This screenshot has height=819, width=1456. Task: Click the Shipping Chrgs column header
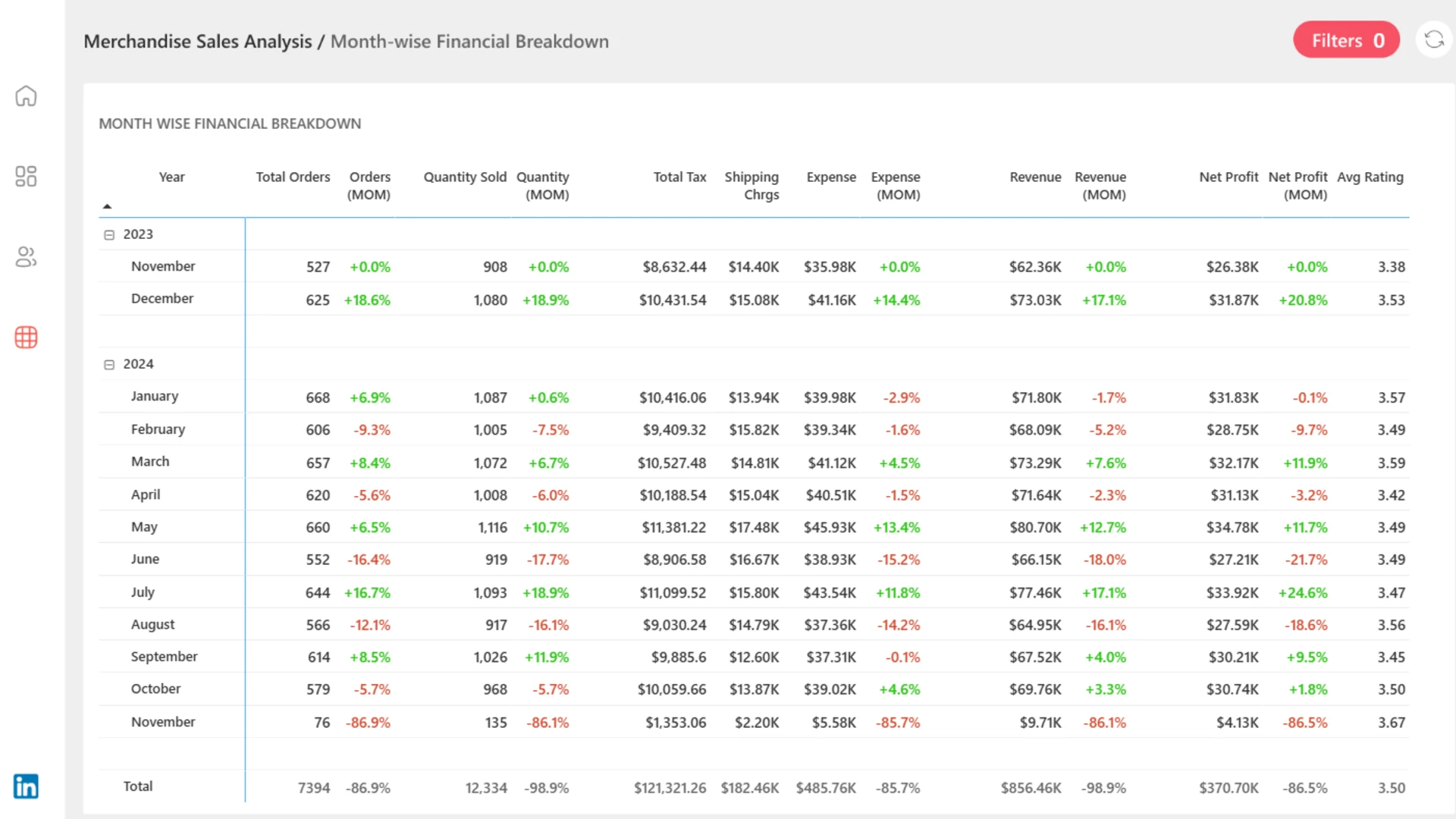(752, 186)
